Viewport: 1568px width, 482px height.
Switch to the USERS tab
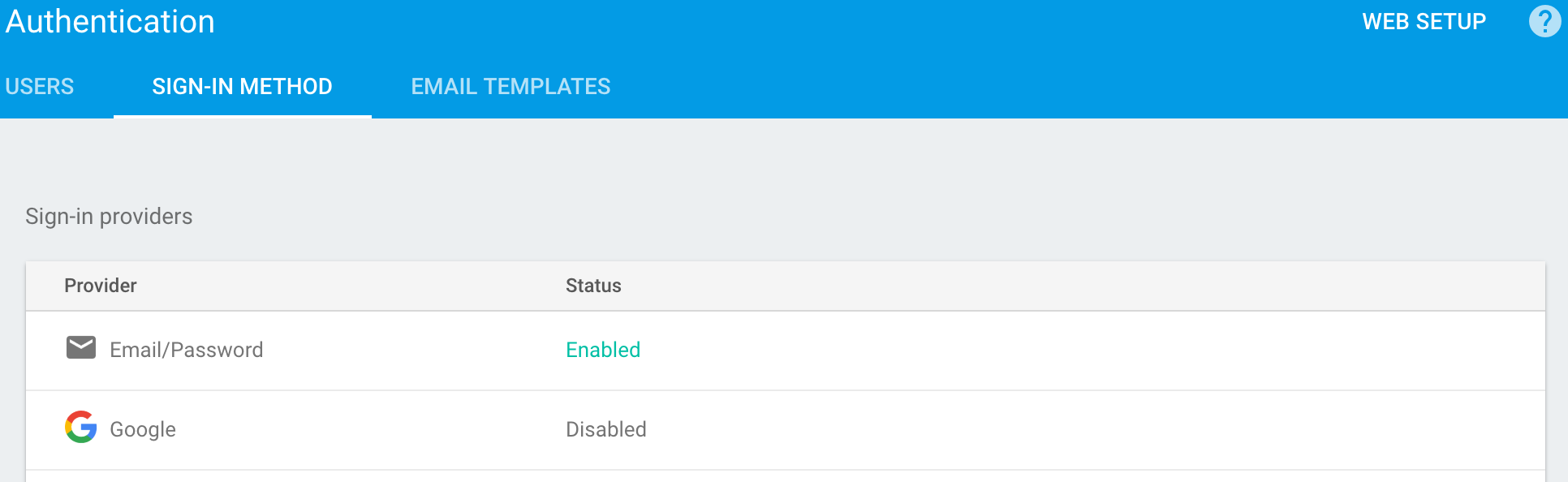pos(39,86)
